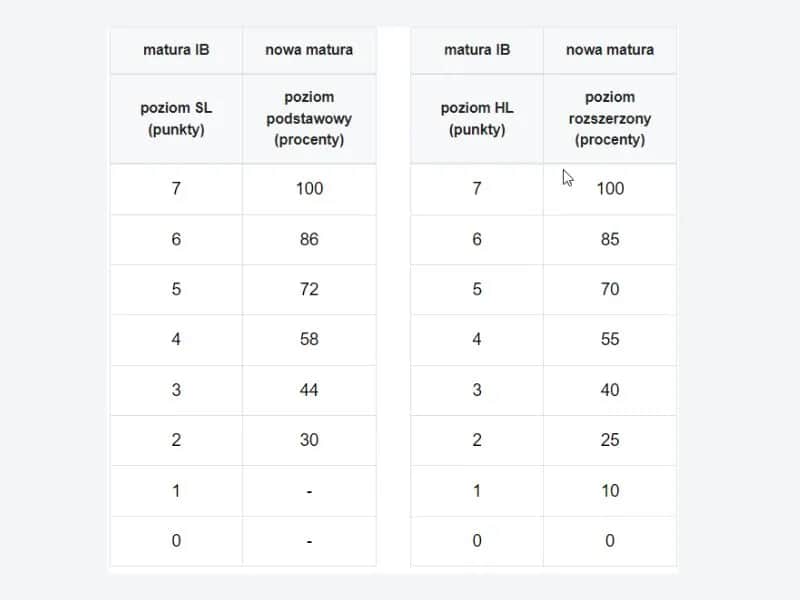
Task: Click the "poziom SL (punkty)" header cell
Action: [x=176, y=119]
